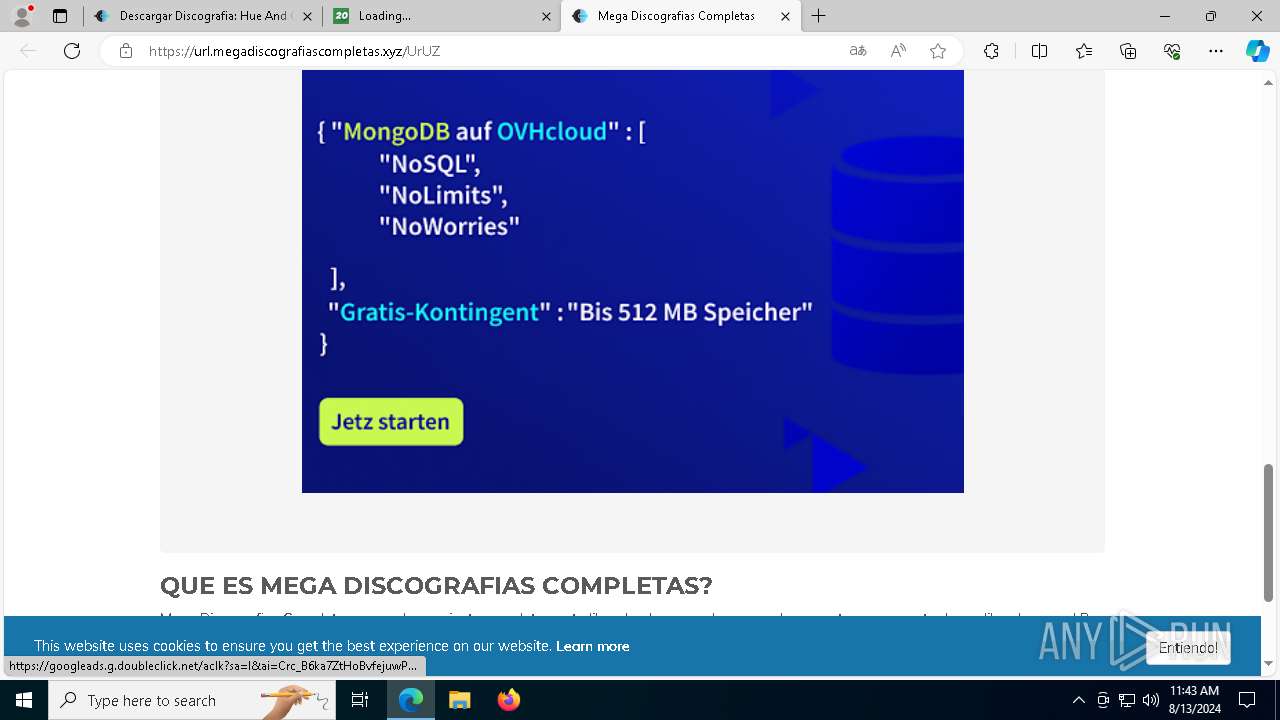Click the page vertical scrollbar thumb
1280x720 pixels.
coord(1269,533)
